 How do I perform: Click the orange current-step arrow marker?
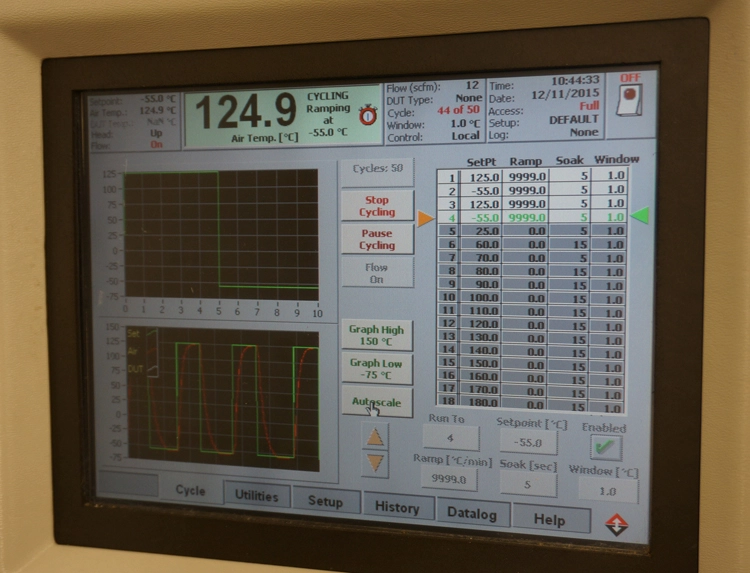(x=425, y=218)
